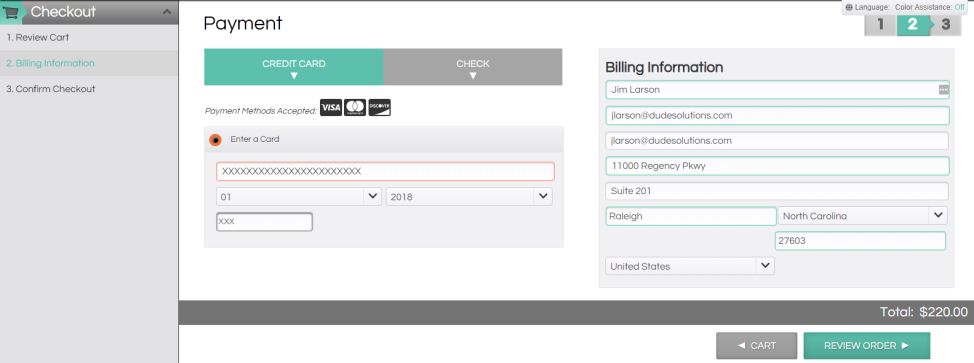Click the 11000 Regency Pkwy address field

coord(777,166)
